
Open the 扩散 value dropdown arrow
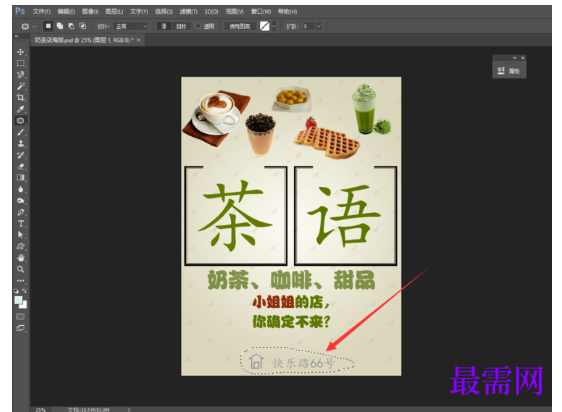[x=319, y=26]
